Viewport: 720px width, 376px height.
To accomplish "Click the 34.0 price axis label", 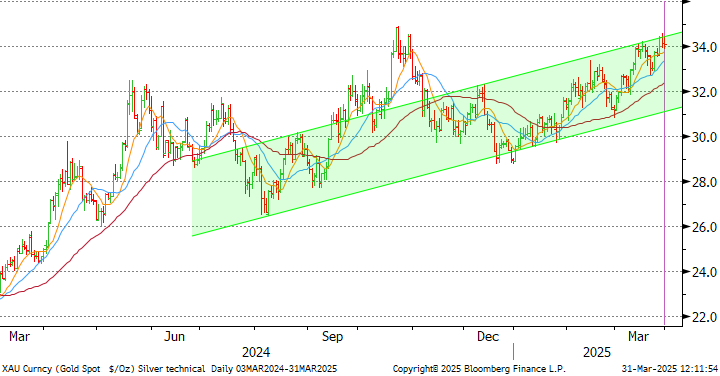I will pos(704,47).
